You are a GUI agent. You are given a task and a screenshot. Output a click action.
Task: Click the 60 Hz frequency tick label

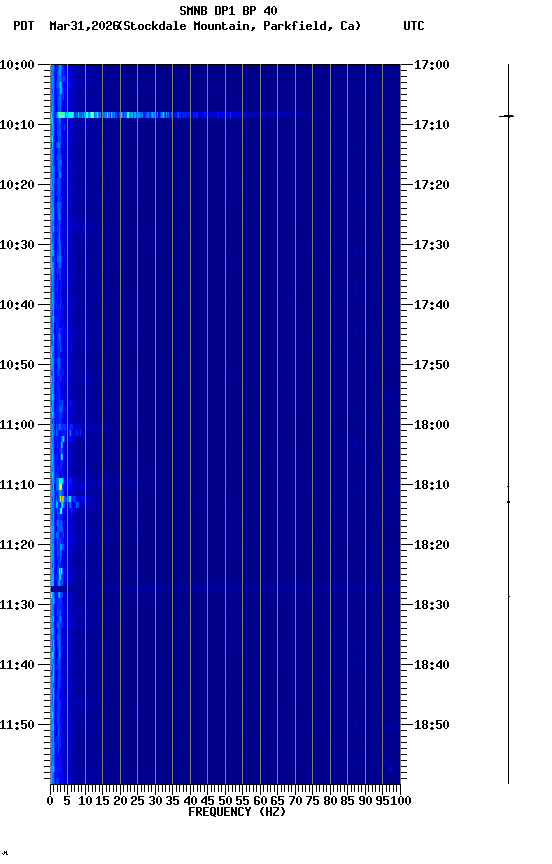(x=260, y=801)
